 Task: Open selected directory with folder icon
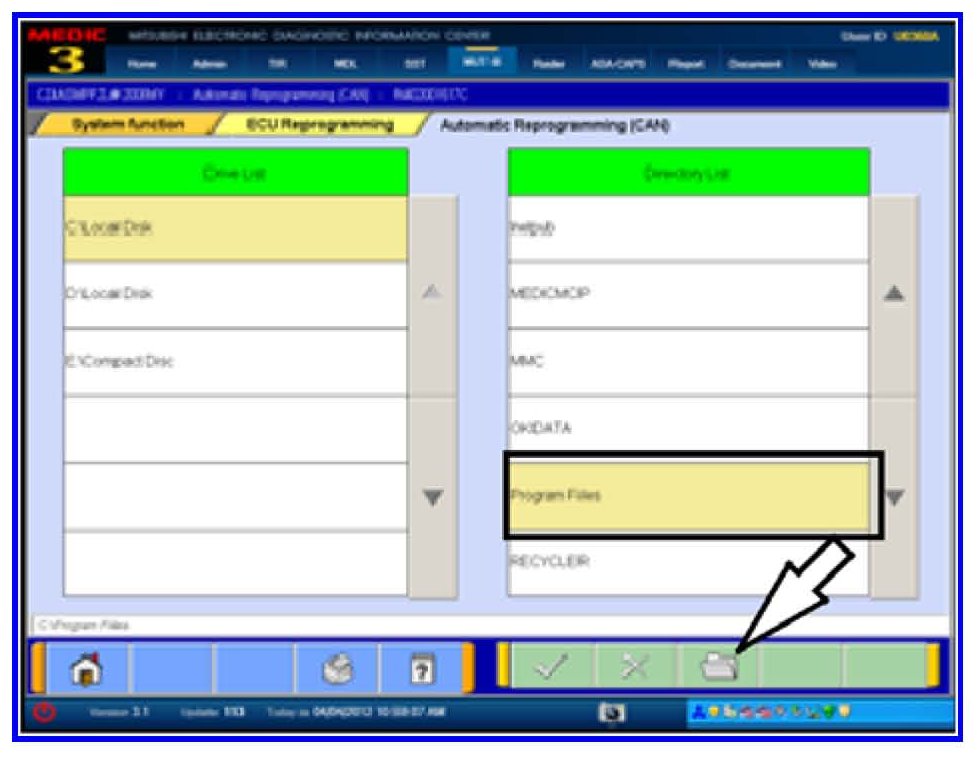(718, 668)
